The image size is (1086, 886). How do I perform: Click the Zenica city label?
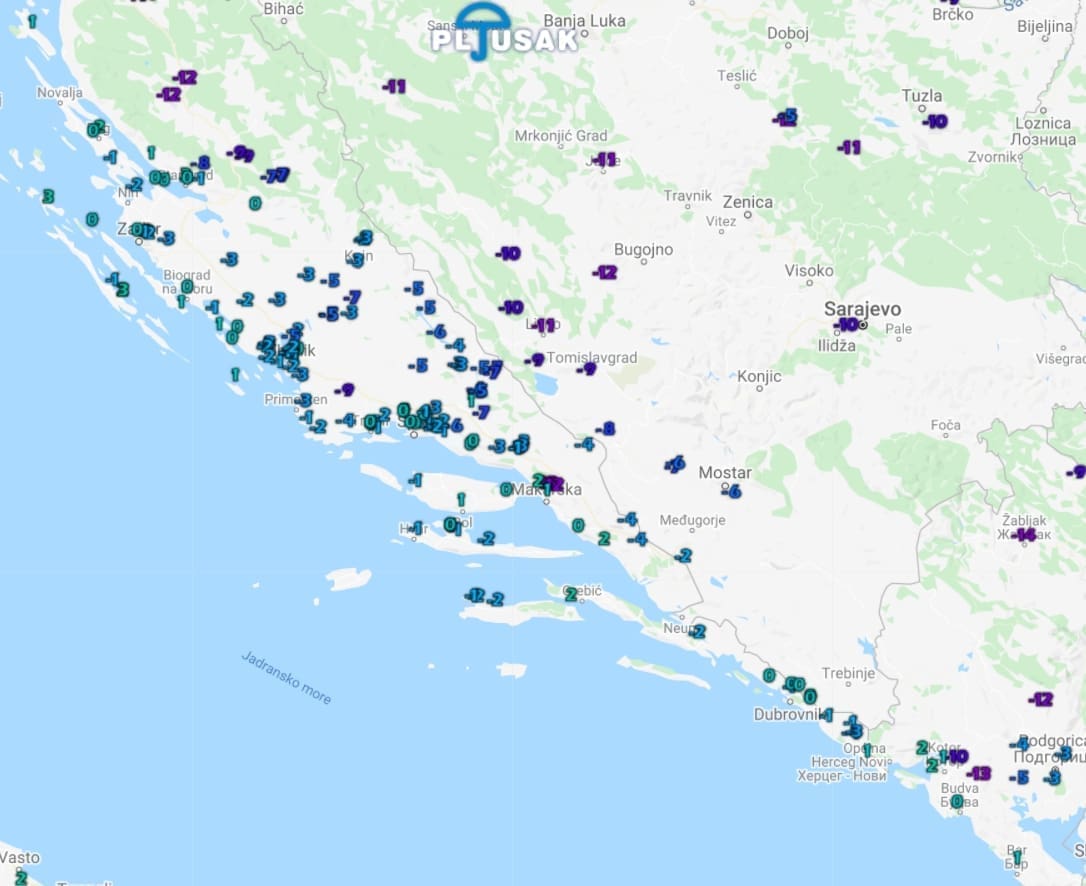(747, 202)
